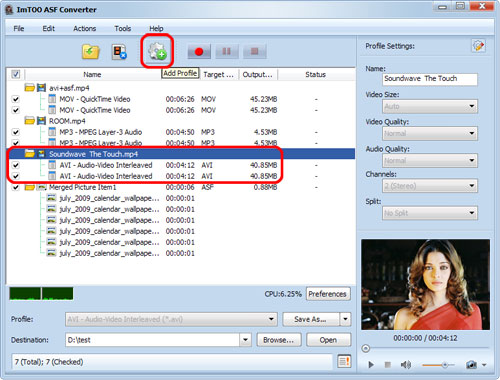Uncheck the Merged Picture Item1 checkbox
Image resolution: width=500 pixels, height=380 pixels.
(16, 187)
